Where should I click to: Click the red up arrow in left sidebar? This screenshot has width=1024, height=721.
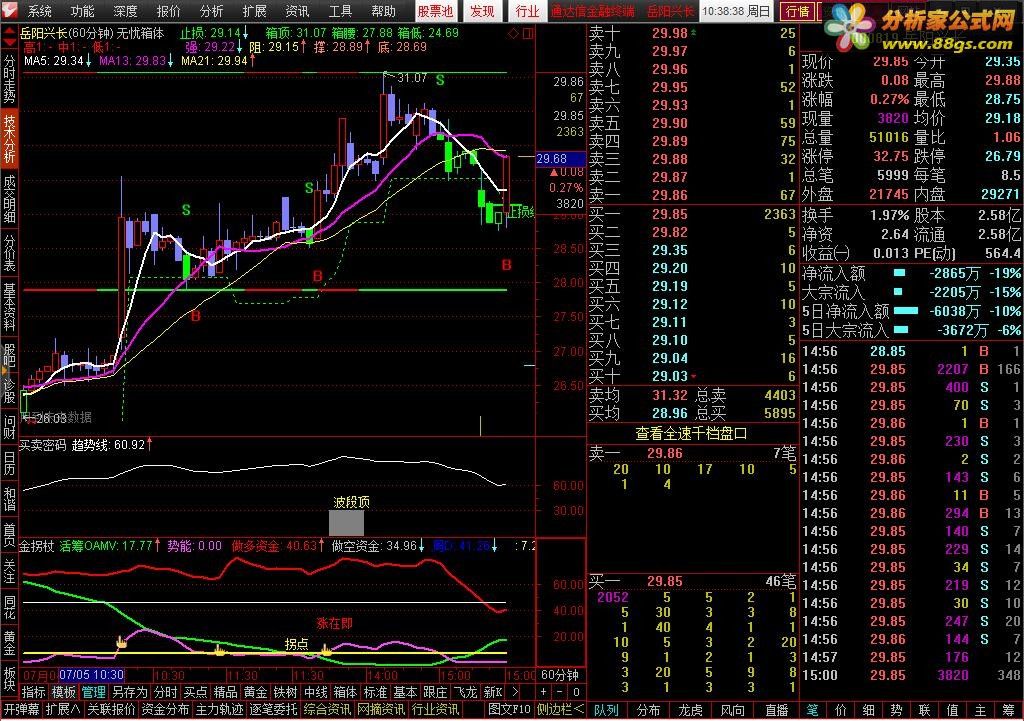click(x=9, y=31)
